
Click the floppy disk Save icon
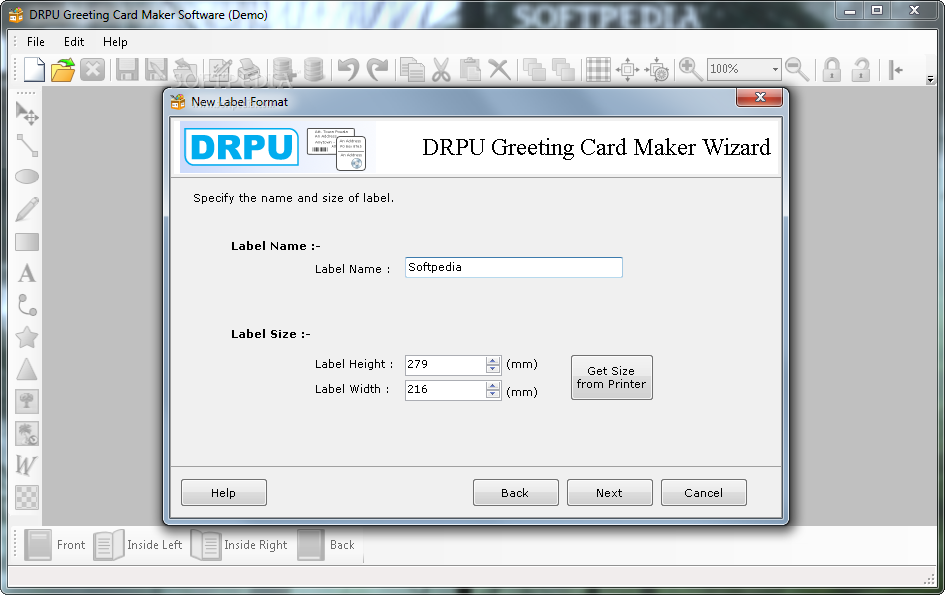pyautogui.click(x=127, y=69)
